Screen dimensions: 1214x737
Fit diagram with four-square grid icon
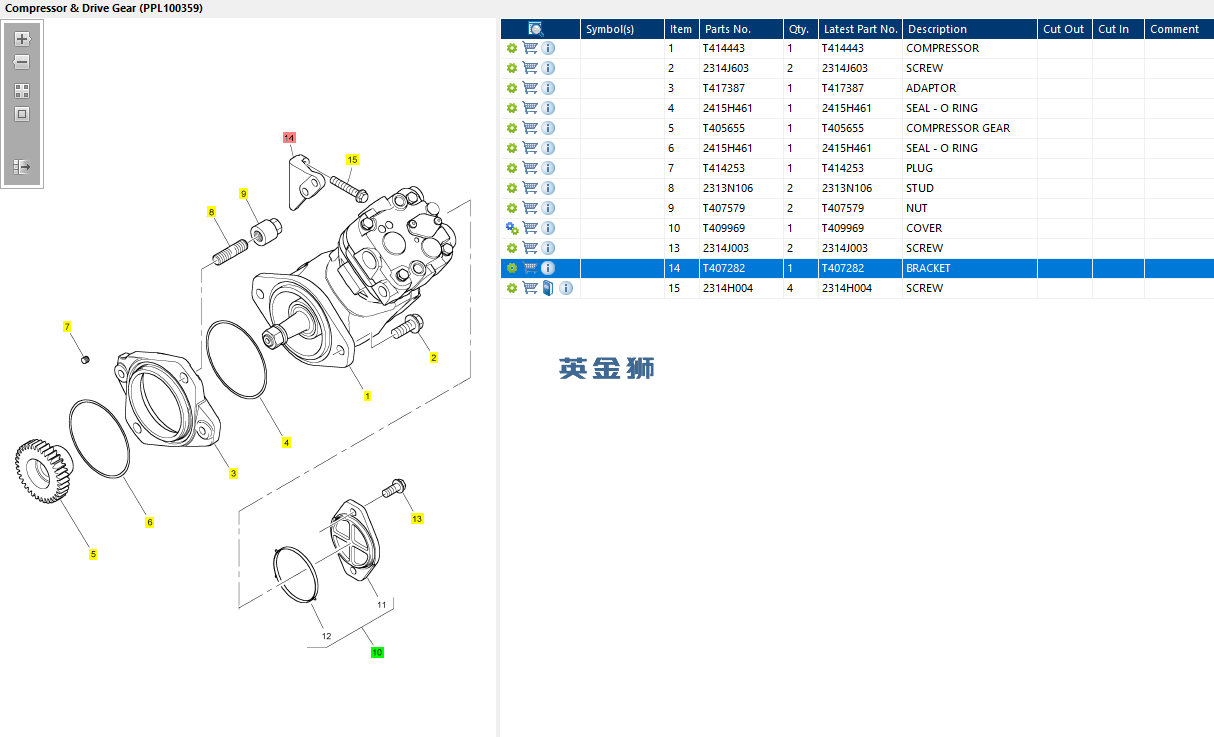tap(22, 90)
